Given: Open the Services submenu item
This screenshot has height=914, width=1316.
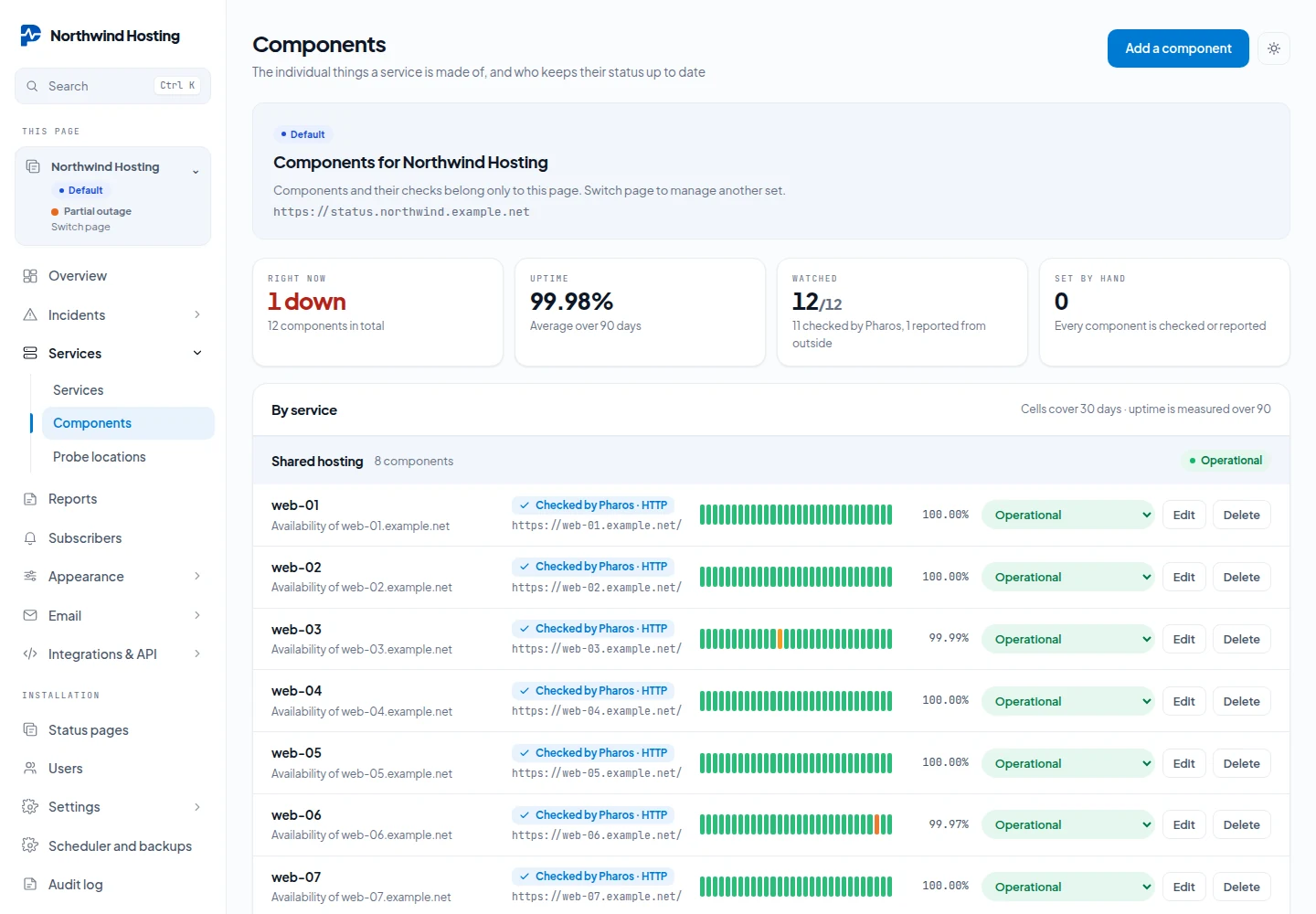Looking at the screenshot, I should tap(128, 390).
